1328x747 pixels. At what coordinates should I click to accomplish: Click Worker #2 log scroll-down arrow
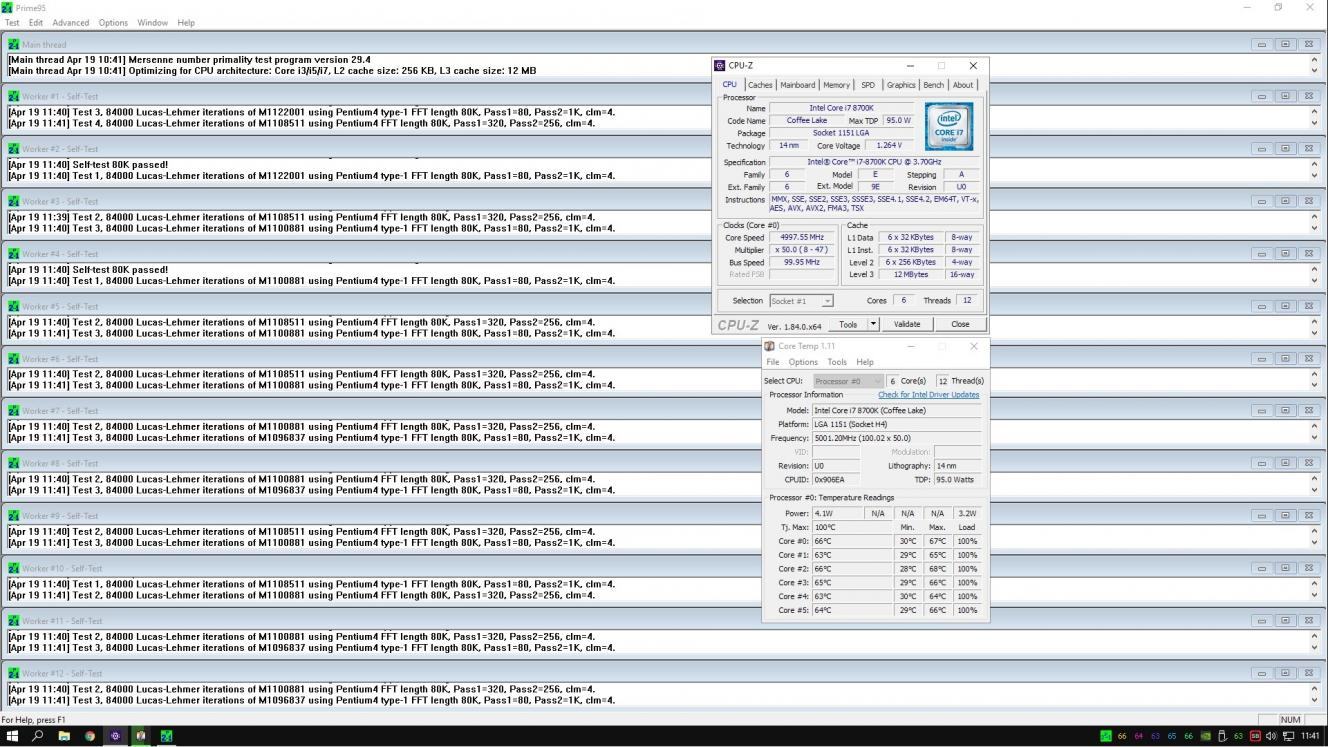point(1314,176)
